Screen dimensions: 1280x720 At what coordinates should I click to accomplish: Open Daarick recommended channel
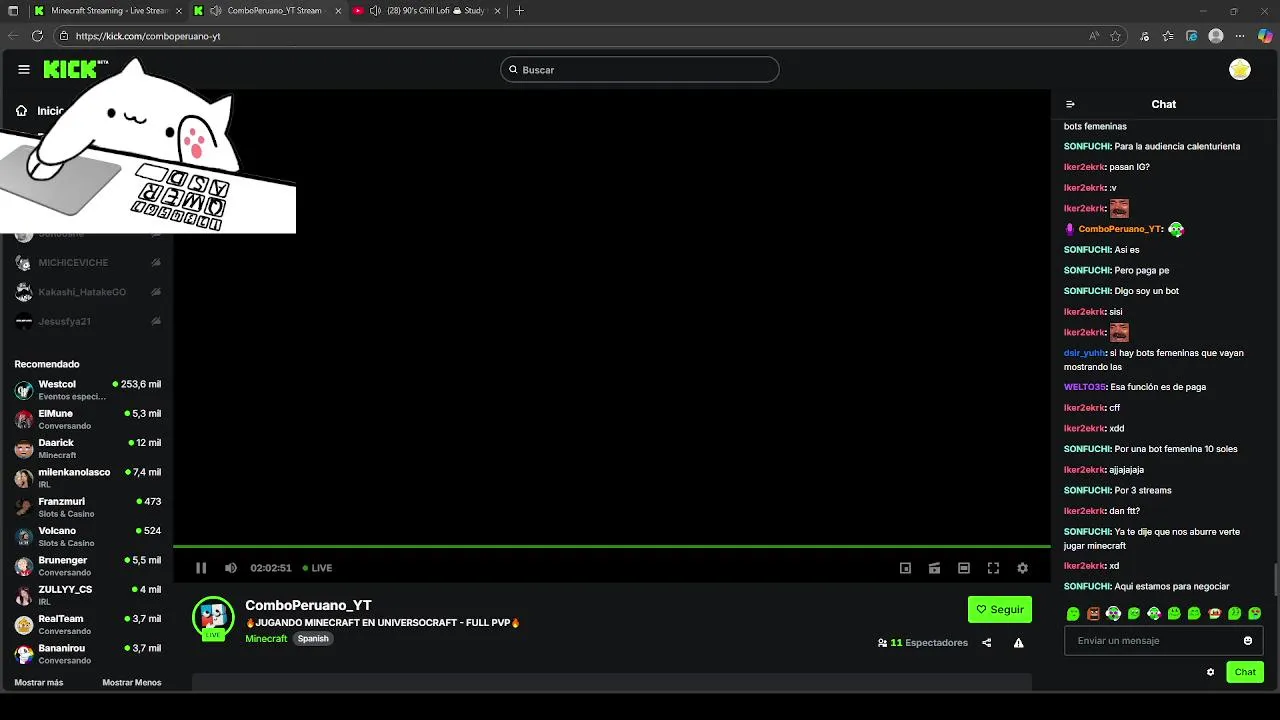pyautogui.click(x=87, y=449)
